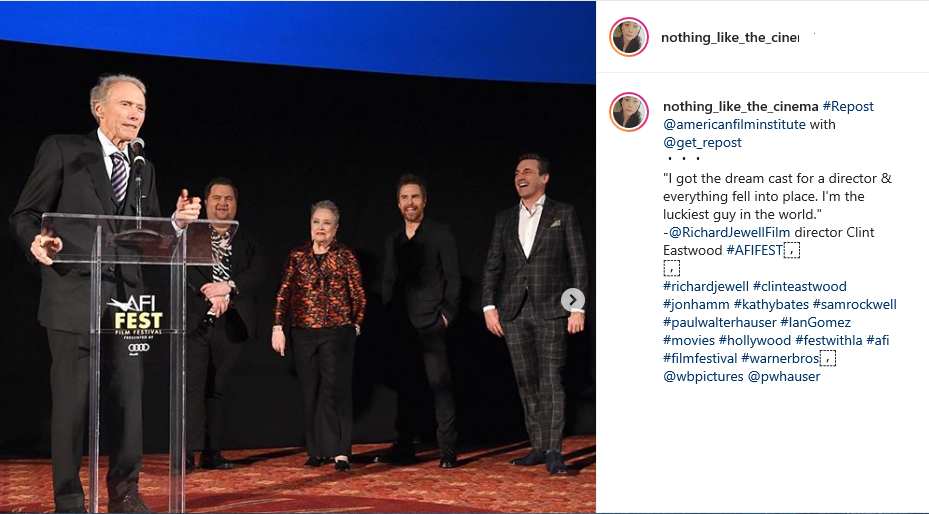Viewport: 929px width, 514px height.
Task: Visit the @pwhauser profile mention
Action: coord(784,377)
